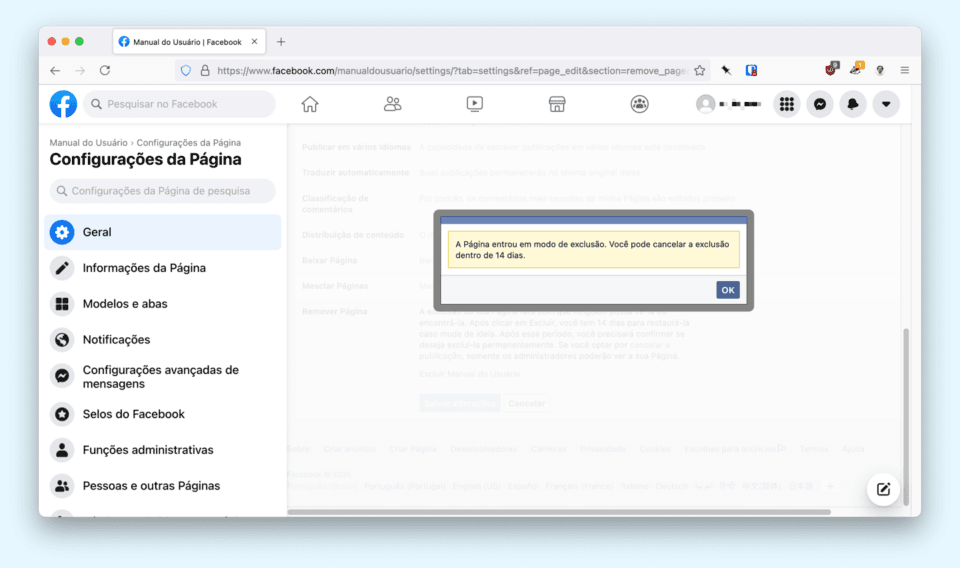This screenshot has height=568, width=960.
Task: Select Geral in the settings sidebar
Action: click(162, 232)
